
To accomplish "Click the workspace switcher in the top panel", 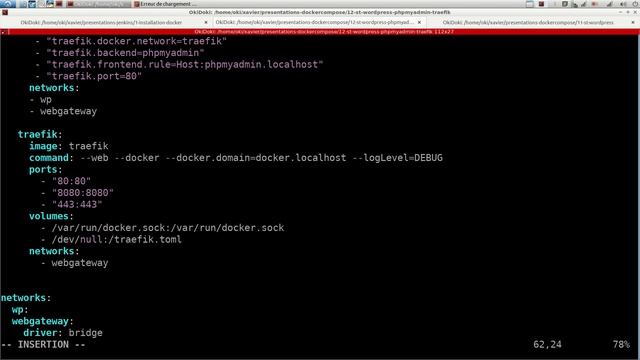I will (x=529, y=4).
